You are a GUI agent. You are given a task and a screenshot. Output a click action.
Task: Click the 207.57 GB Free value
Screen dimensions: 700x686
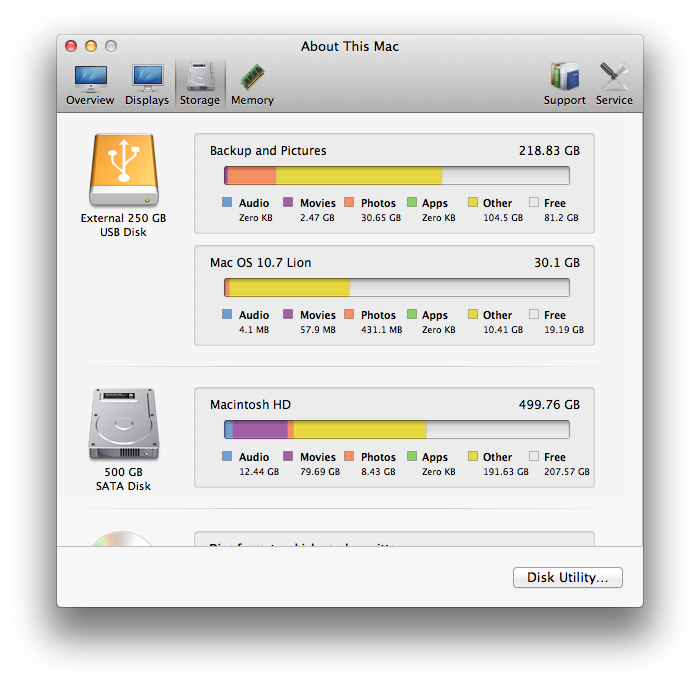pyautogui.click(x=567, y=472)
